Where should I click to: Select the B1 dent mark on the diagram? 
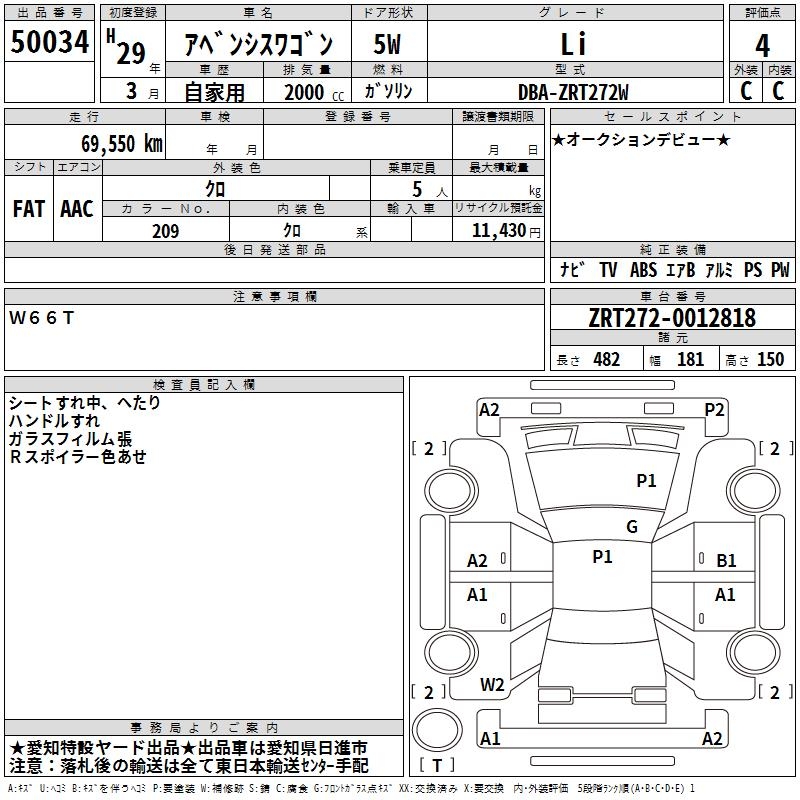click(726, 561)
